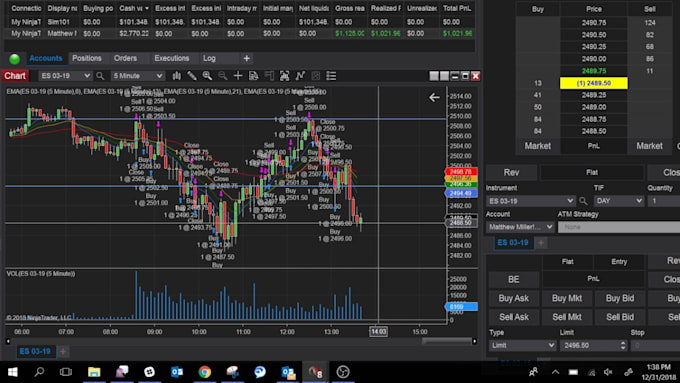Click the BE breakeven button
Image resolution: width=680 pixels, height=383 pixels.
(513, 279)
